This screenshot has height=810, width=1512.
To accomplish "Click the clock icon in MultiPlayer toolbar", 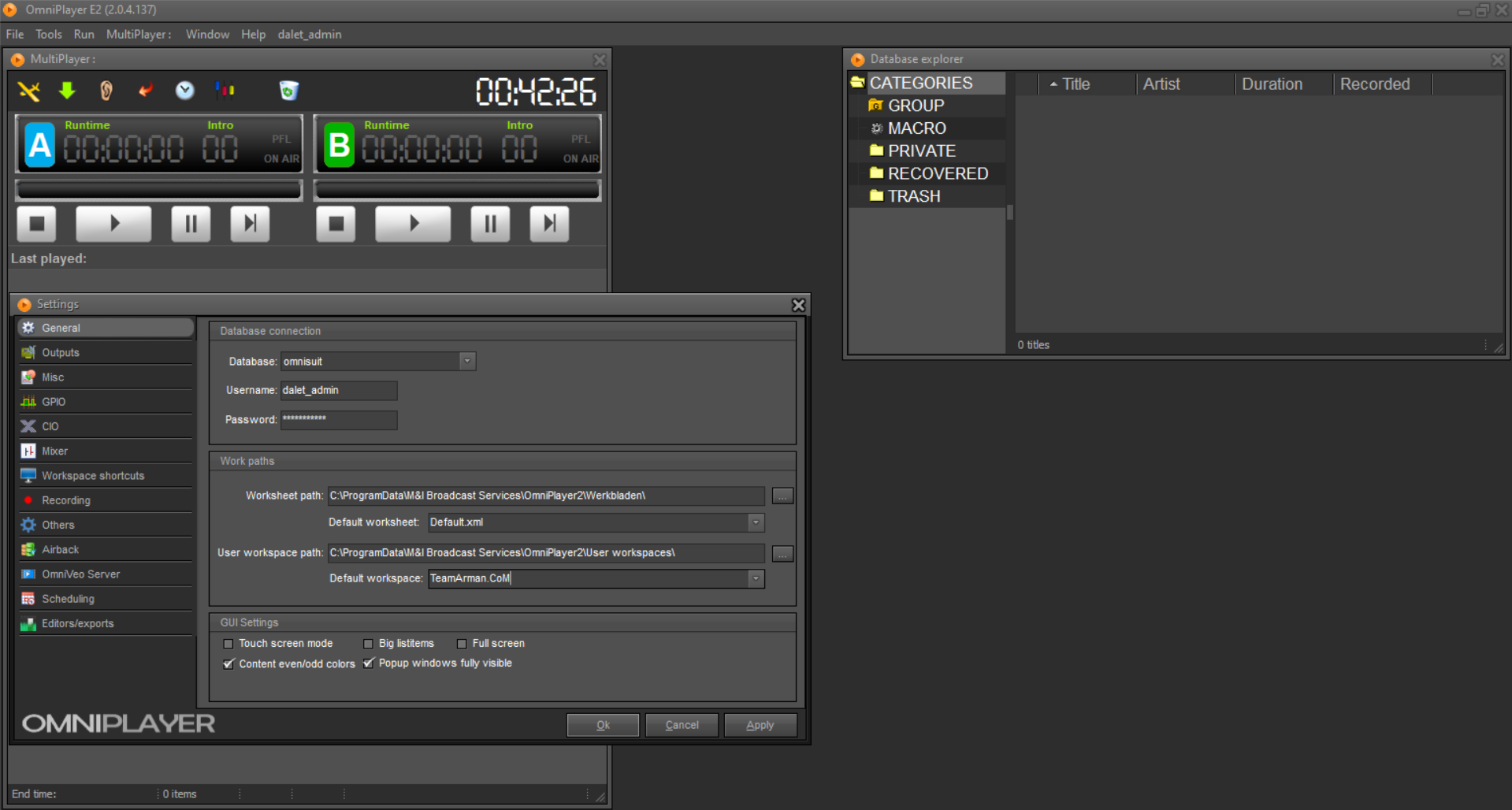I will tap(184, 91).
